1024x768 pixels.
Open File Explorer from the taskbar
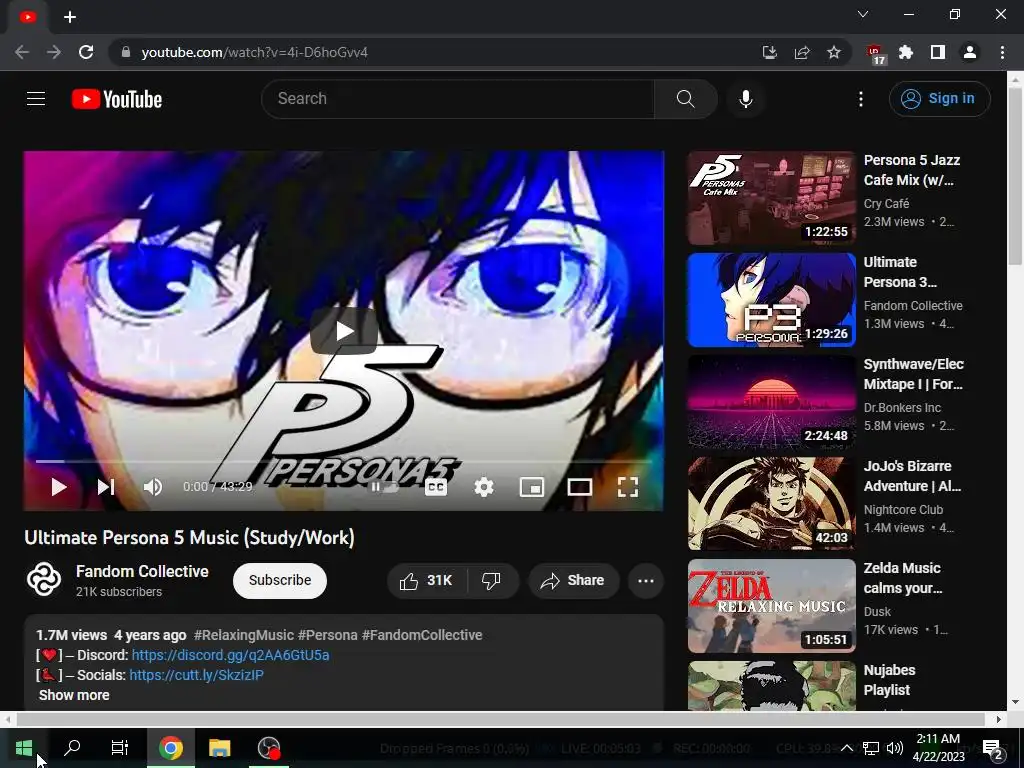pyautogui.click(x=219, y=748)
